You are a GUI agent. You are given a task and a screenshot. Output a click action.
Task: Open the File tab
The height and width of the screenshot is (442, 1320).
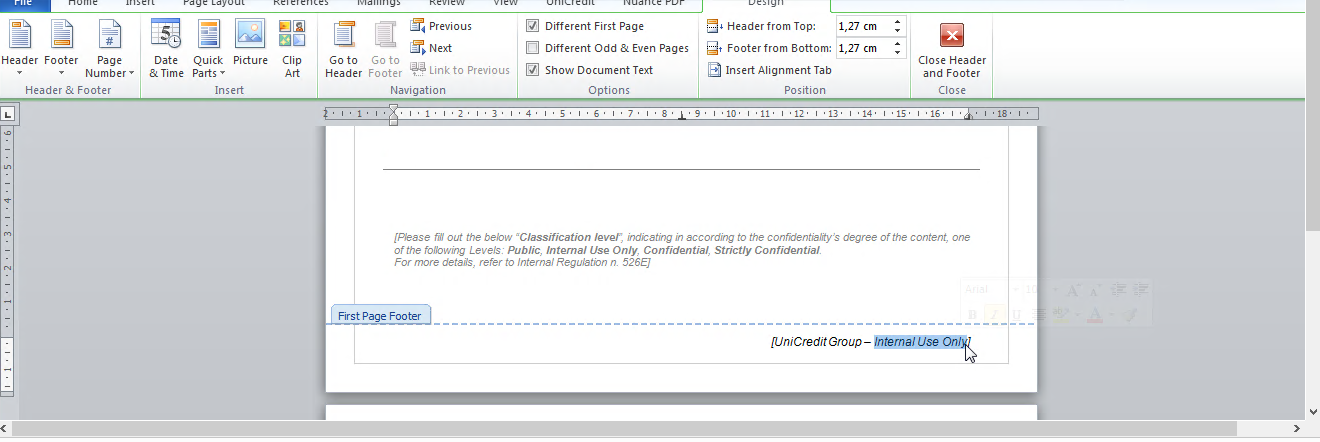pyautogui.click(x=23, y=4)
